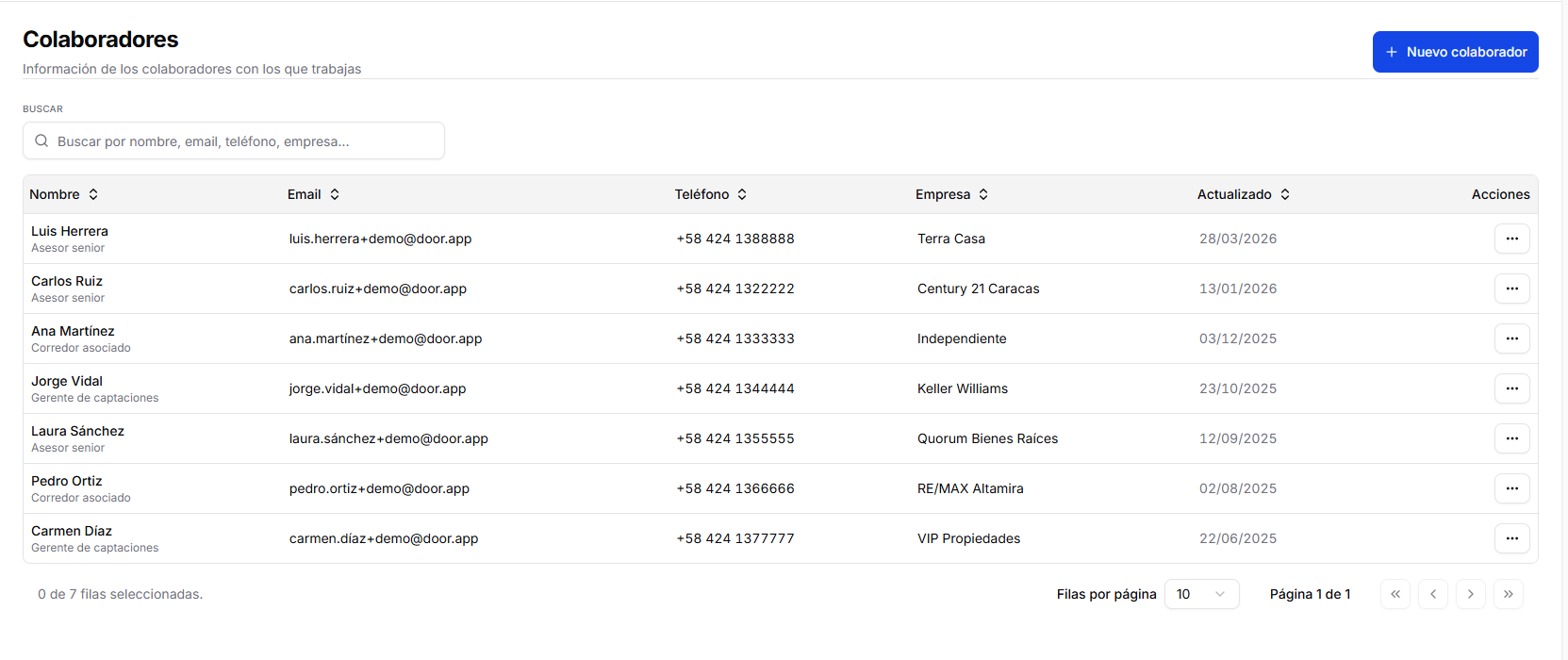Open actions menu for Pedro Ortiz
Image resolution: width=1568 pixels, height=660 pixels.
point(1511,488)
